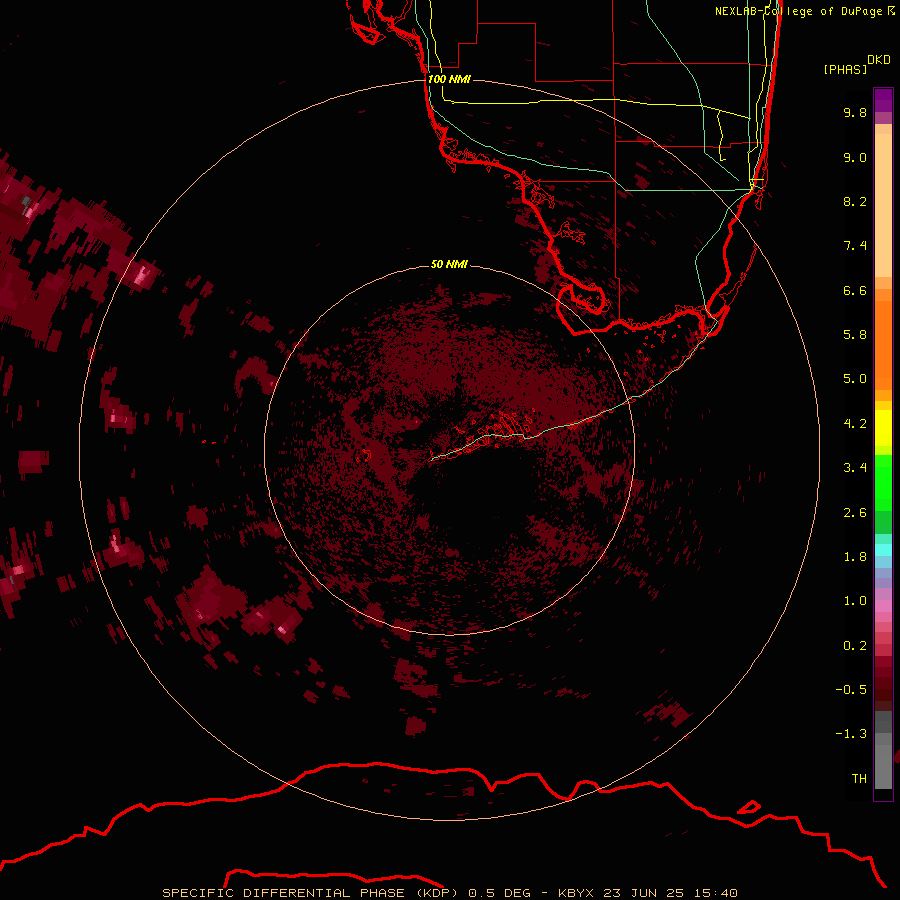Select the 1.0 scale value
The width and height of the screenshot is (900, 900).
click(855, 601)
